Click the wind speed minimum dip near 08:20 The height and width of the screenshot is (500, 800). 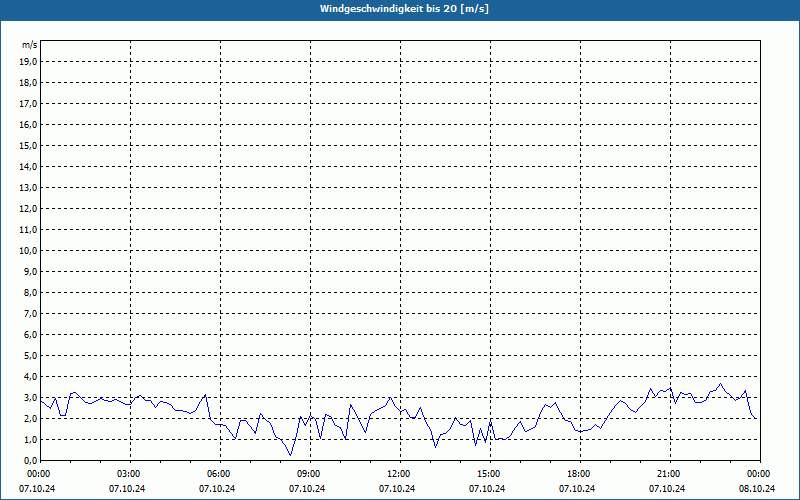(290, 455)
